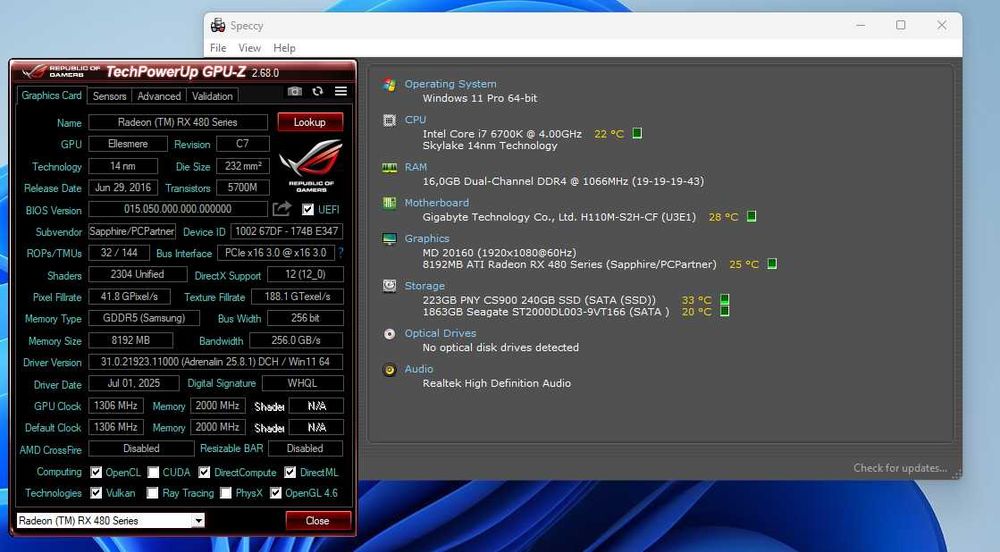The width and height of the screenshot is (1000, 552).
Task: Click the Storage drive icon in Speccy
Action: [389, 286]
